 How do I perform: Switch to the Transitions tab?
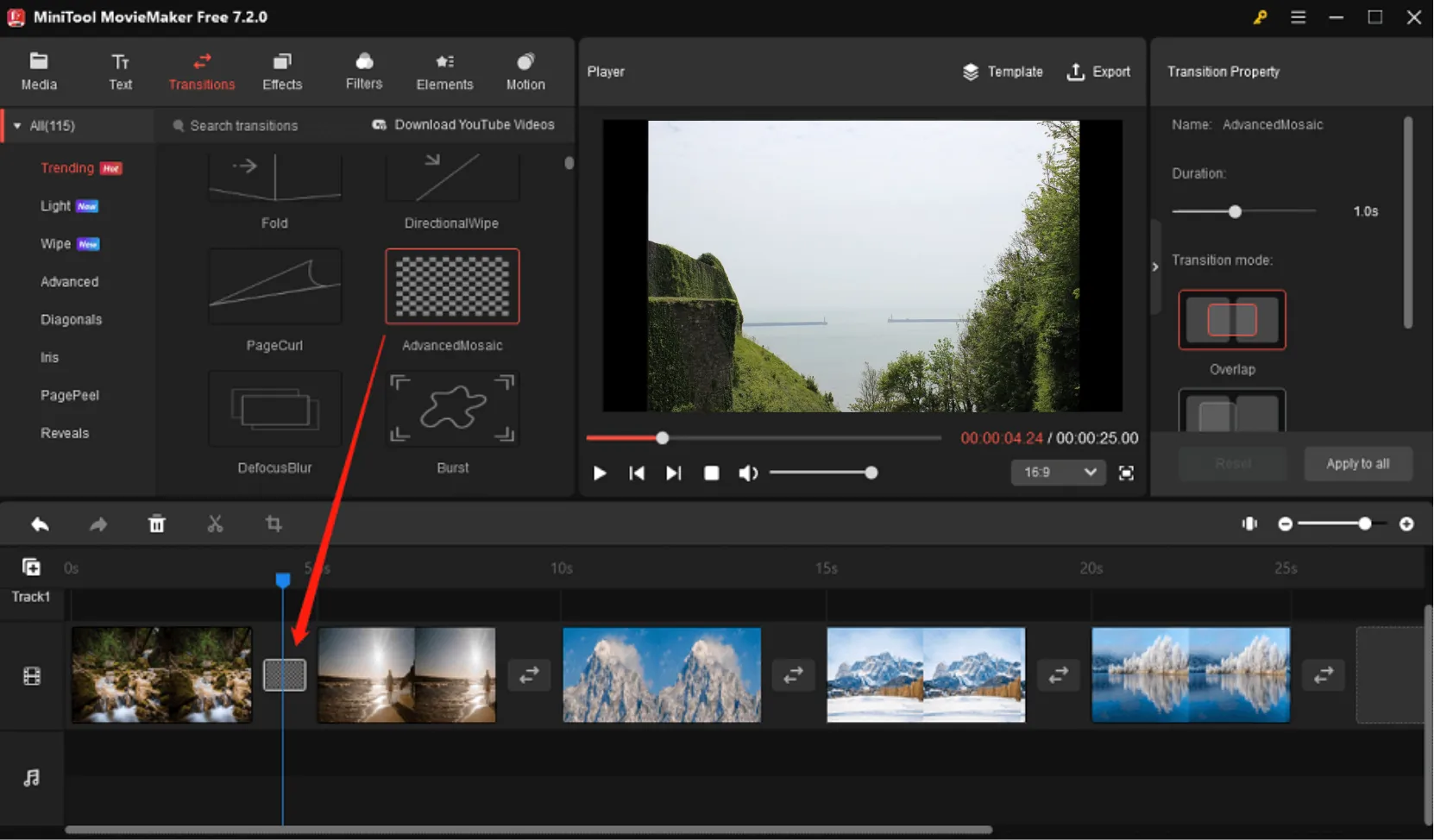point(201,71)
